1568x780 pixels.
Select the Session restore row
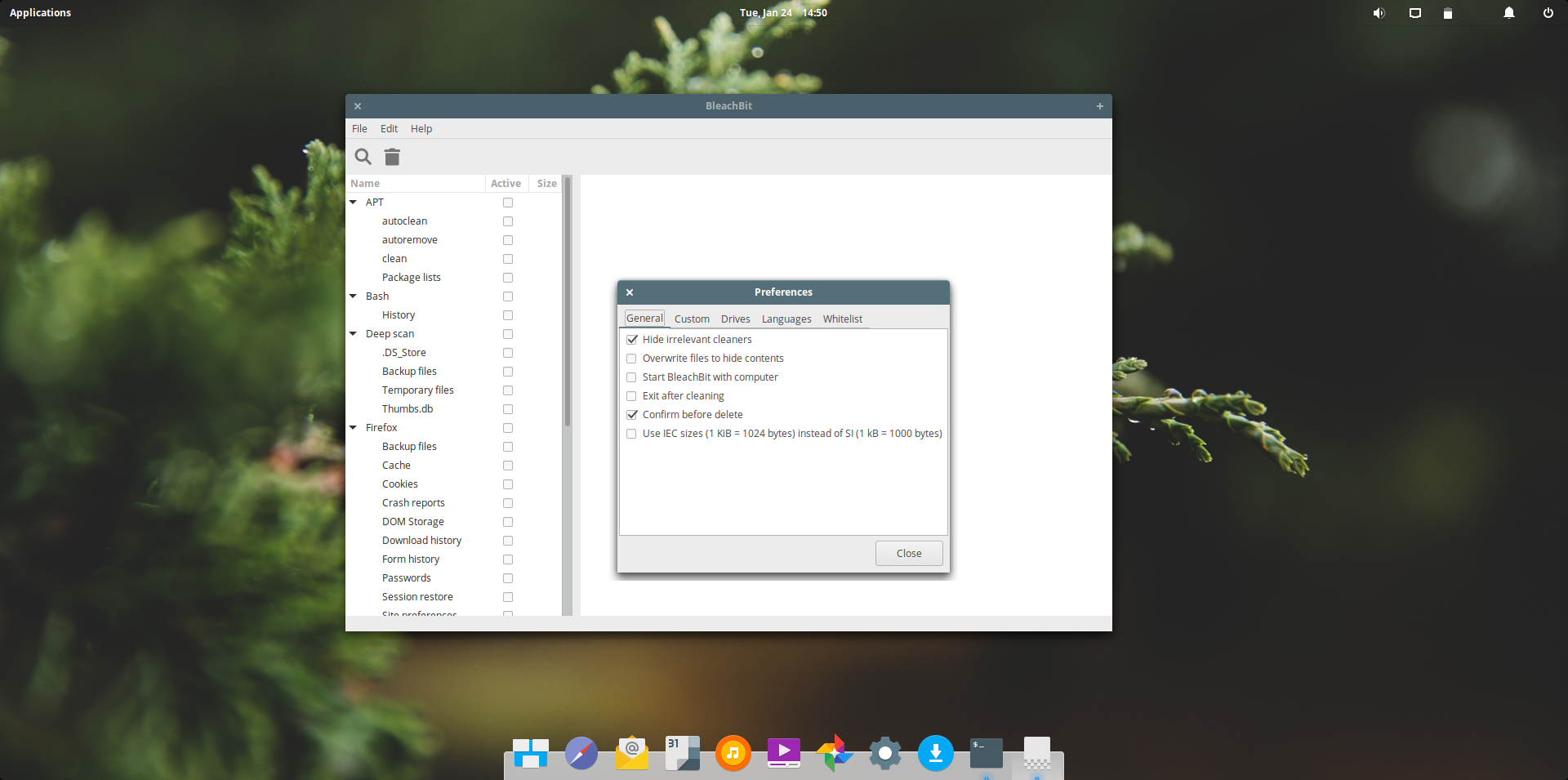[x=453, y=597]
